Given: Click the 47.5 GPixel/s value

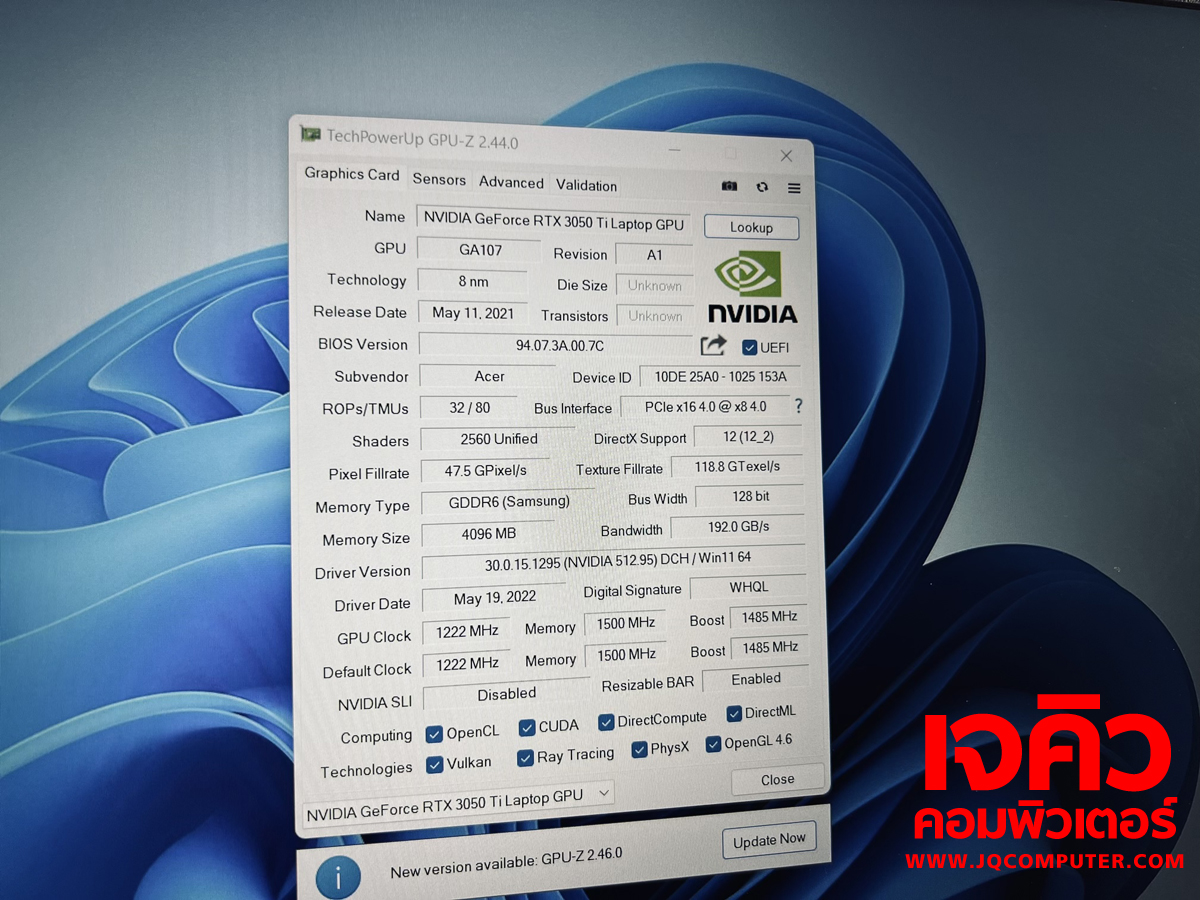Looking at the screenshot, I should coord(486,470).
